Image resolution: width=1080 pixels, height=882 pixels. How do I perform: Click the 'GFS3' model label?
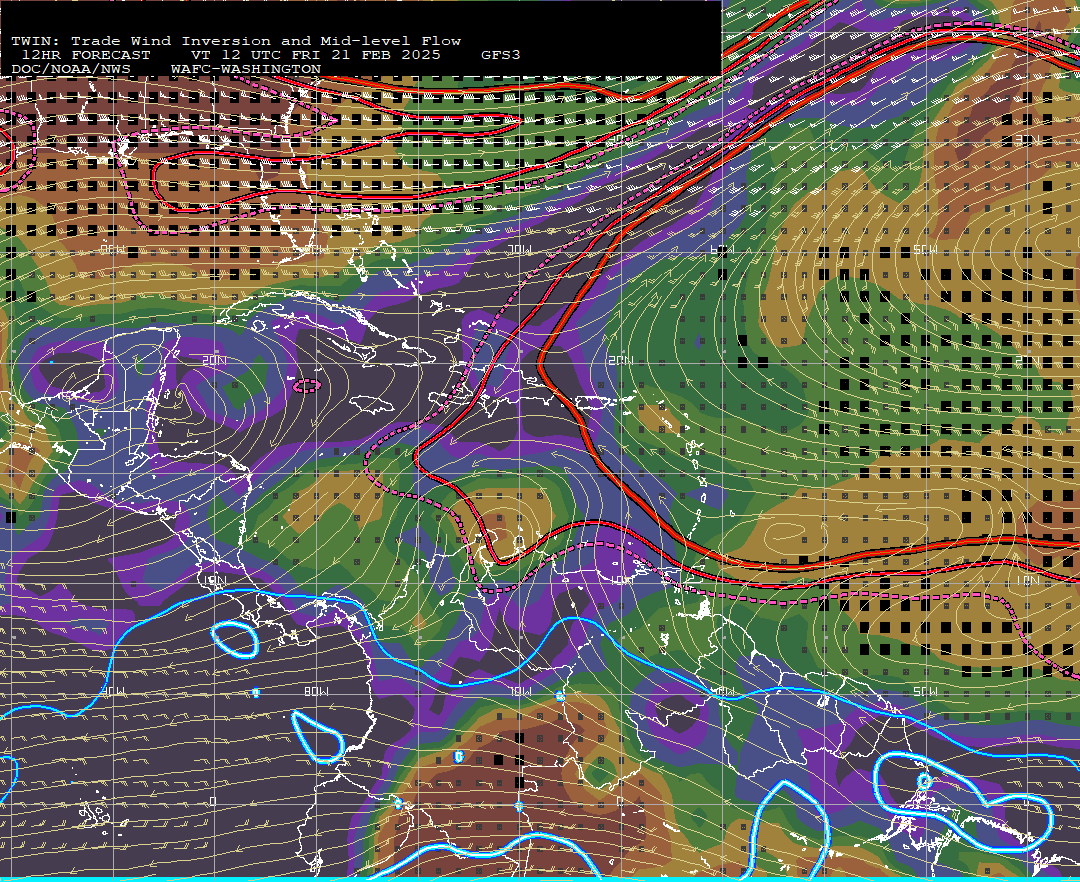(x=500, y=54)
